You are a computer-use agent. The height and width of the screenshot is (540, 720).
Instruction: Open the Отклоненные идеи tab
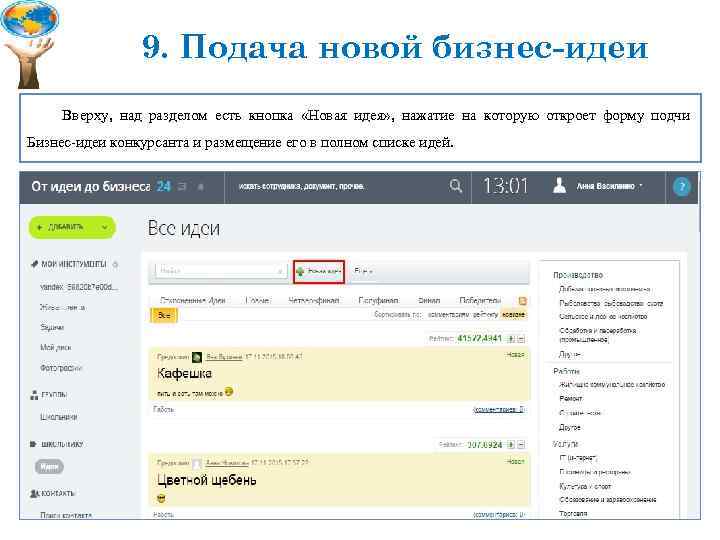pos(192,300)
